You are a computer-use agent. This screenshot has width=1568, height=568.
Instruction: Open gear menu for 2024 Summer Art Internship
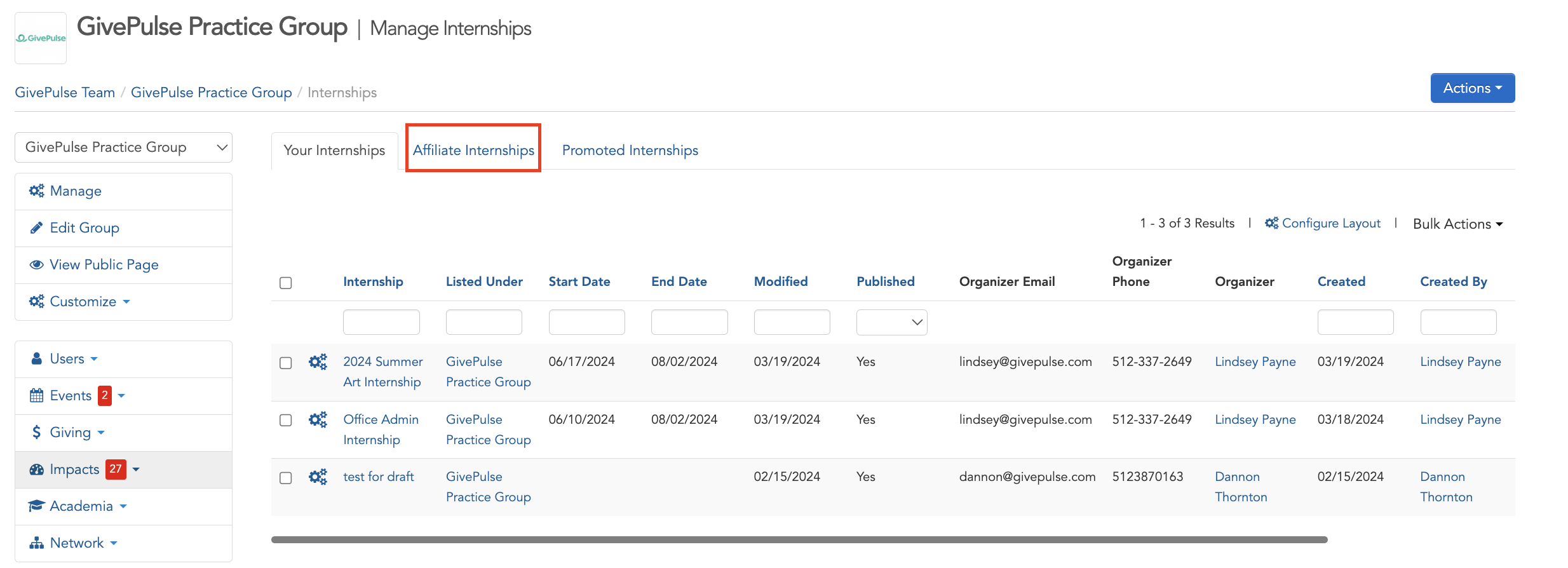pyautogui.click(x=318, y=362)
